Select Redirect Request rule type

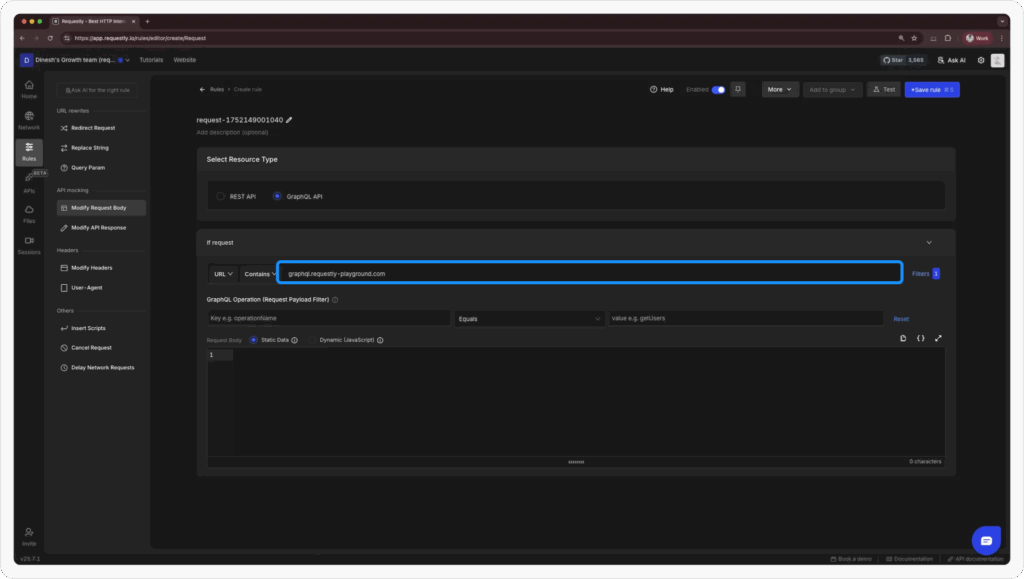coord(101,128)
